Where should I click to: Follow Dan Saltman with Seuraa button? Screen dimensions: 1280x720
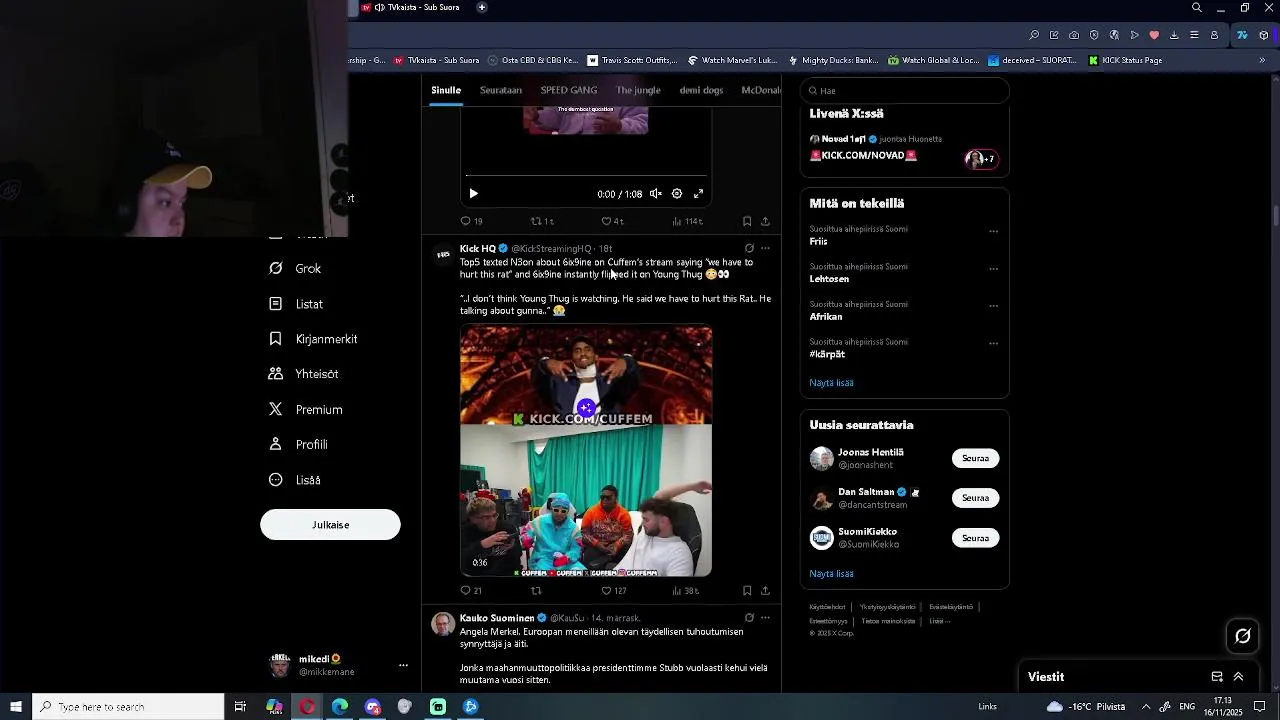[975, 498]
